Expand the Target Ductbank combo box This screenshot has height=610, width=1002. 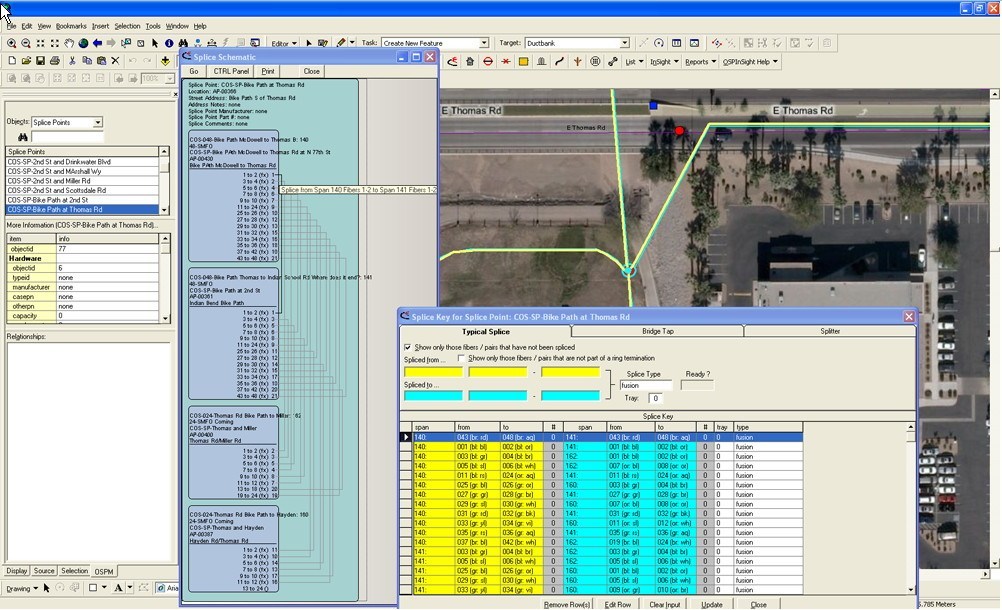click(x=624, y=43)
